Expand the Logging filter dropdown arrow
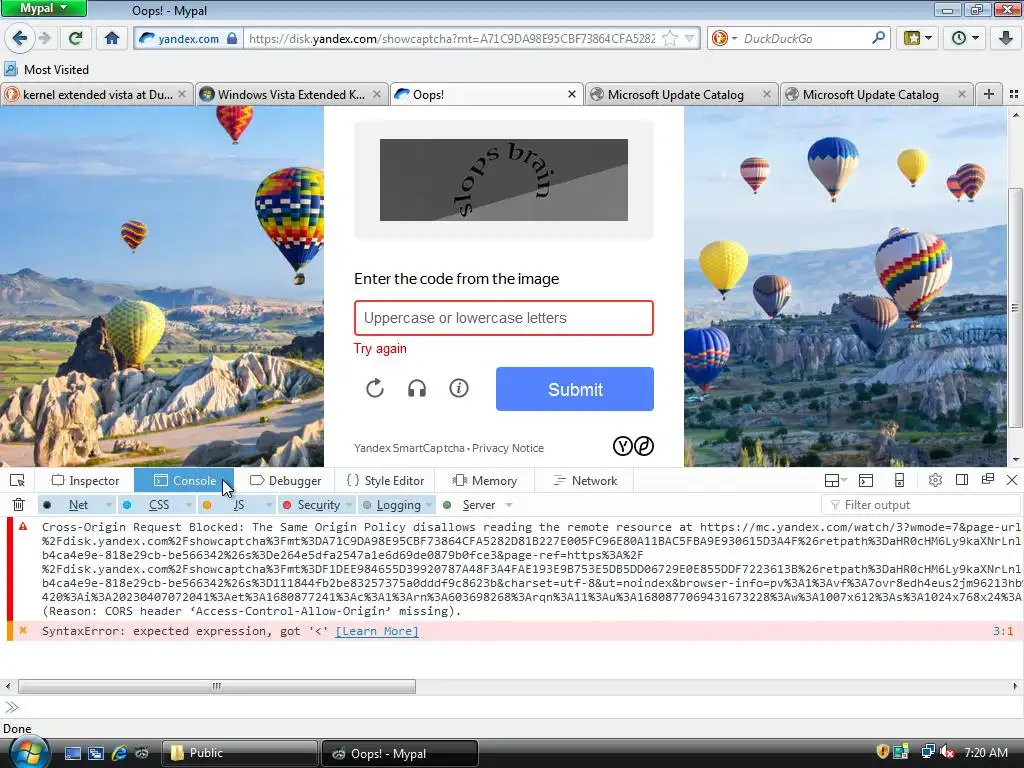Viewport: 1024px width, 768px height. point(429,505)
